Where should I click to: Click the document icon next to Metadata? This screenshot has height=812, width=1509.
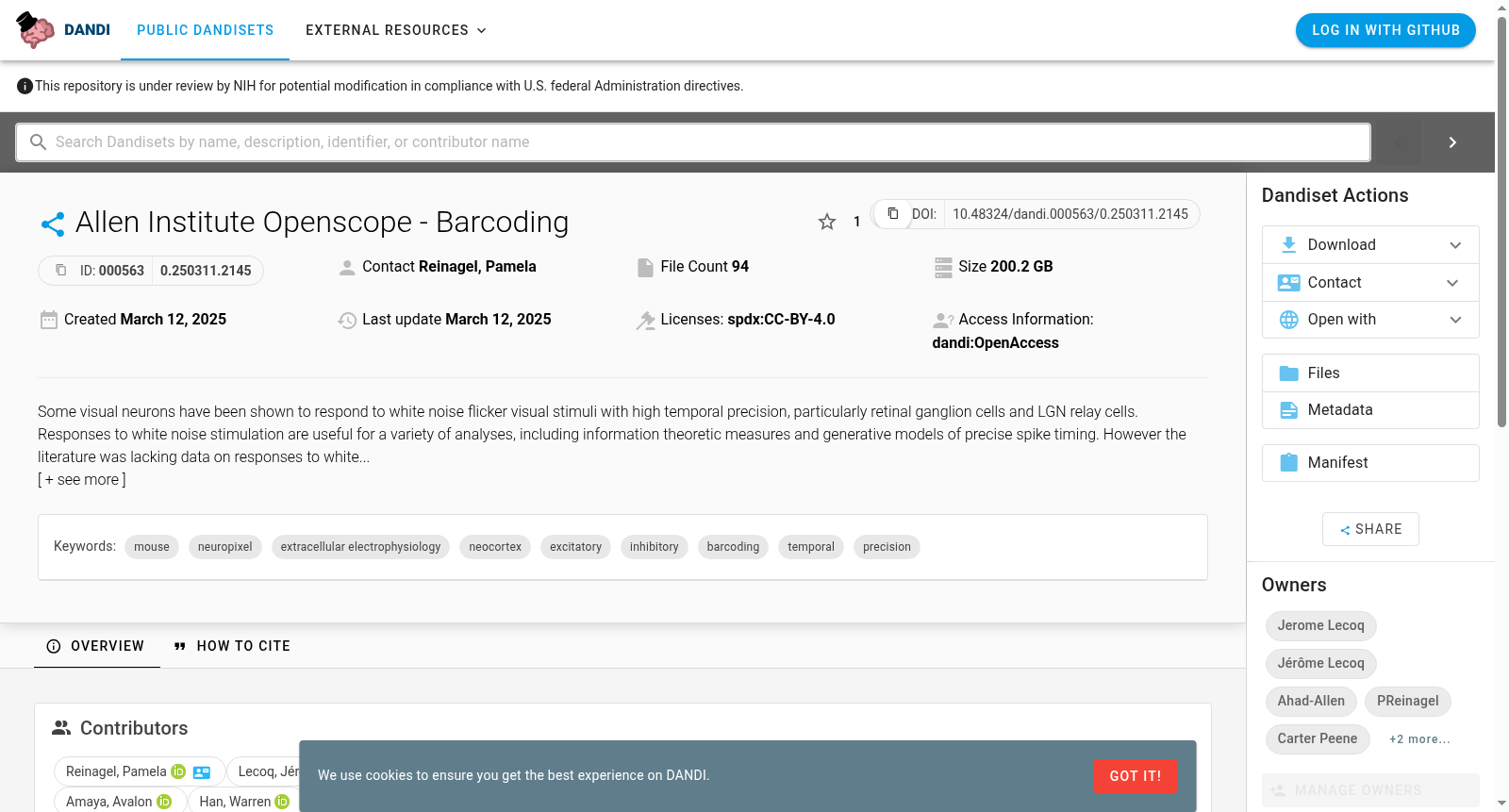point(1288,410)
